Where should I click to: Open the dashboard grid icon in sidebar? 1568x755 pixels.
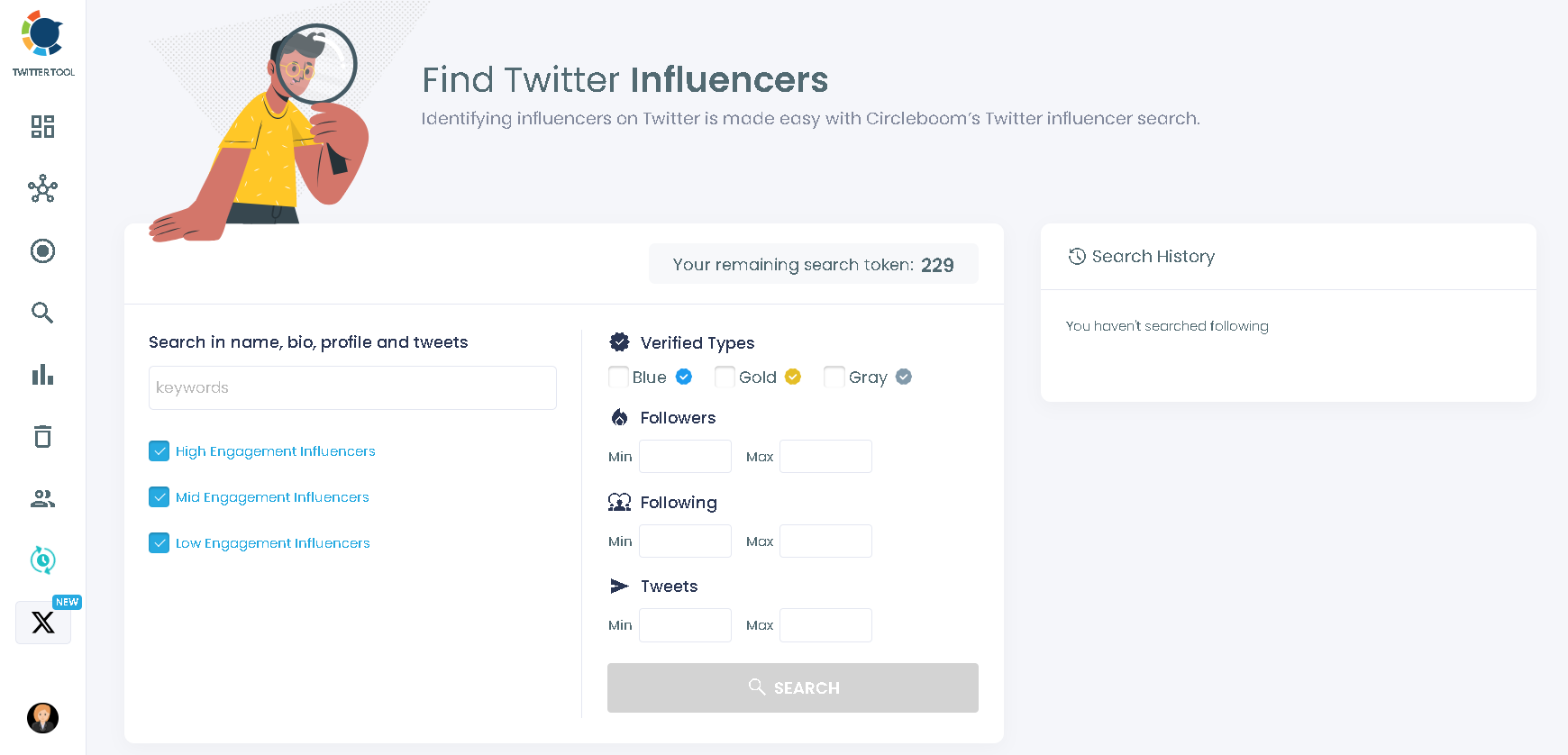[x=42, y=127]
